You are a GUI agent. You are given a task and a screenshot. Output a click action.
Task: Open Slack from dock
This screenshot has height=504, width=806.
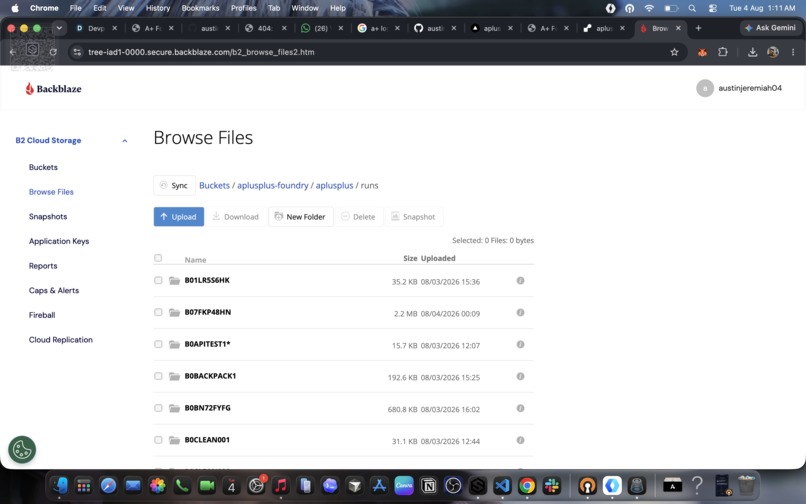552,485
